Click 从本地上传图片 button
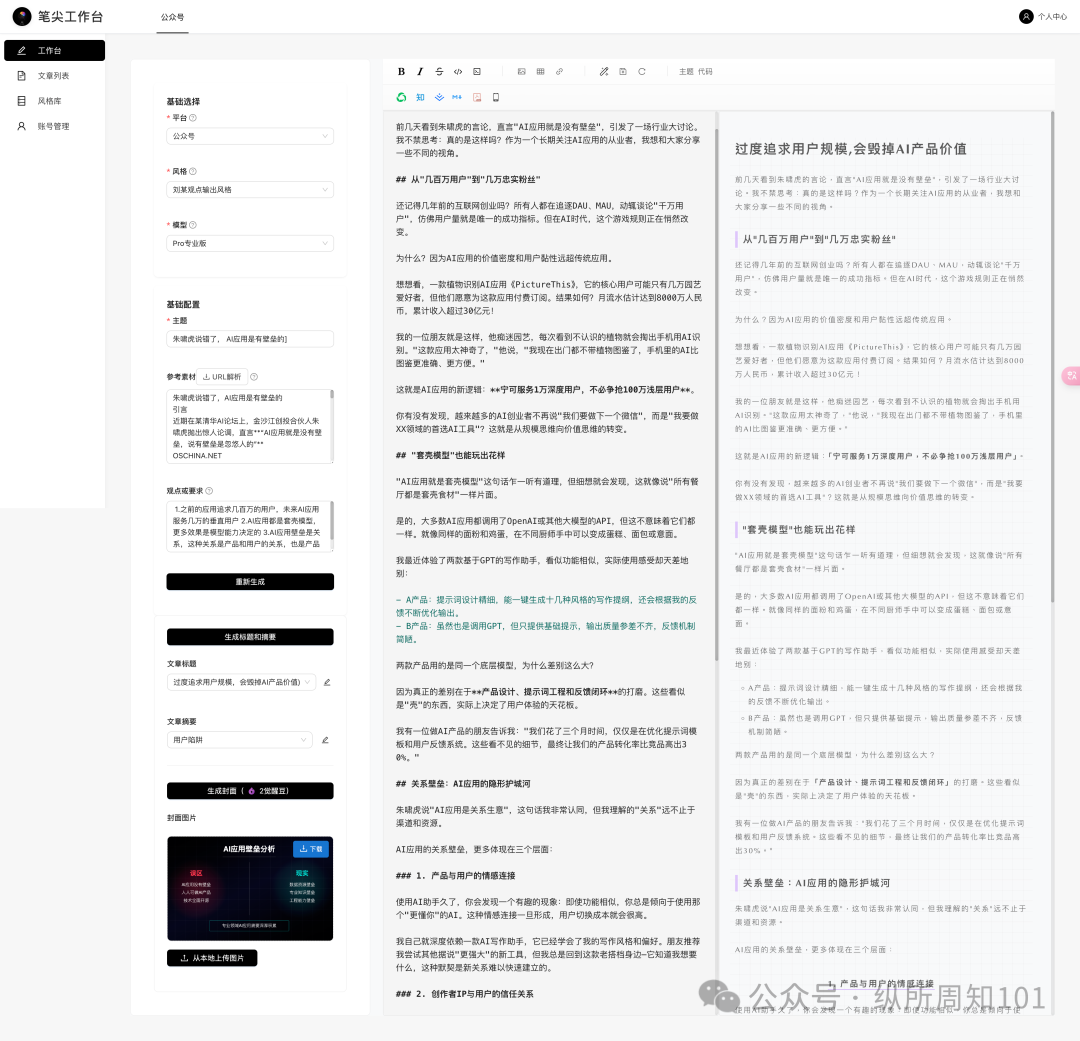The height and width of the screenshot is (1041, 1080). pos(212,958)
